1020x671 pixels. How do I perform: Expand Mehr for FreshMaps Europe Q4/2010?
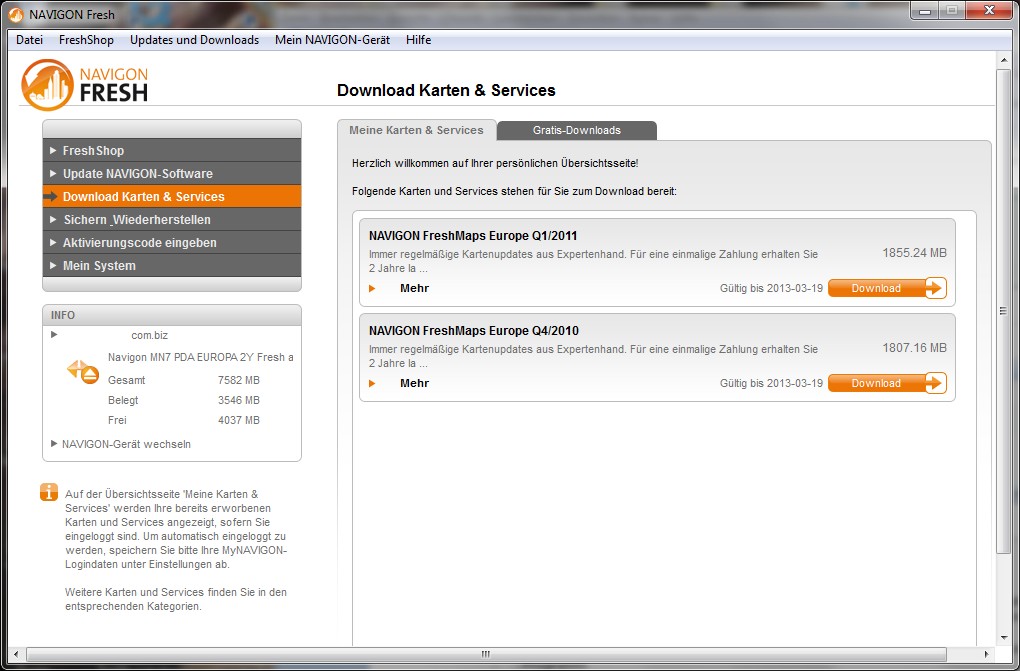tap(414, 383)
